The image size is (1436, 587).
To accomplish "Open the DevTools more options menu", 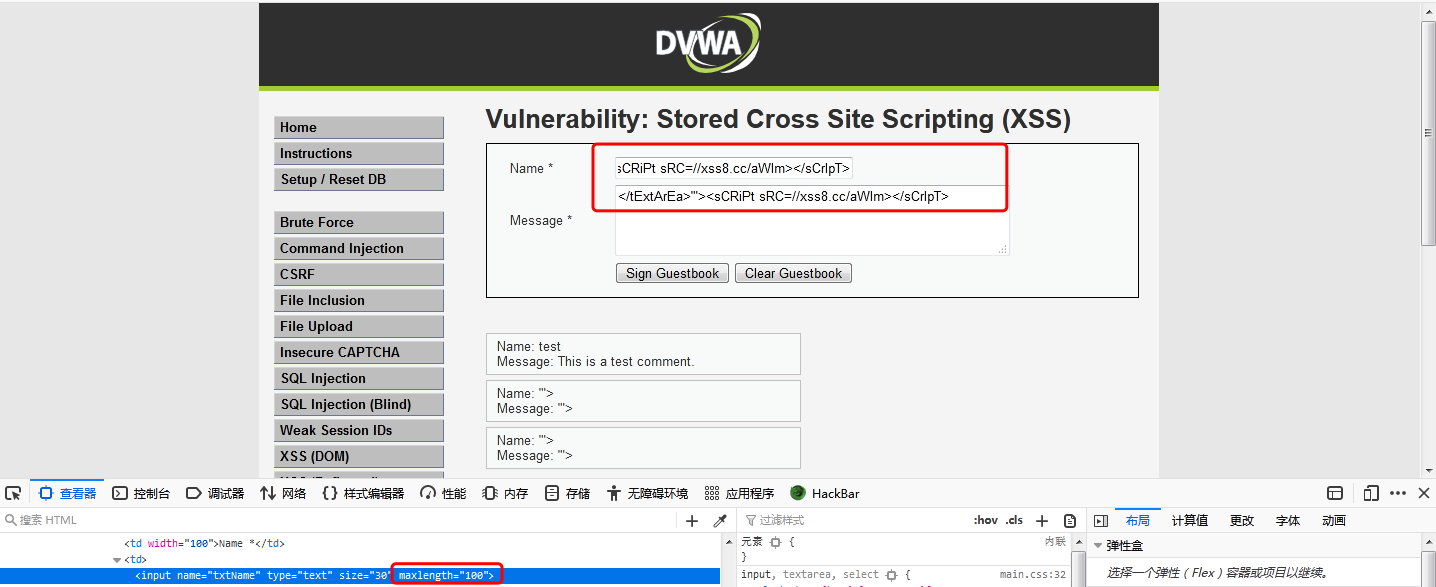I will coord(1398,493).
